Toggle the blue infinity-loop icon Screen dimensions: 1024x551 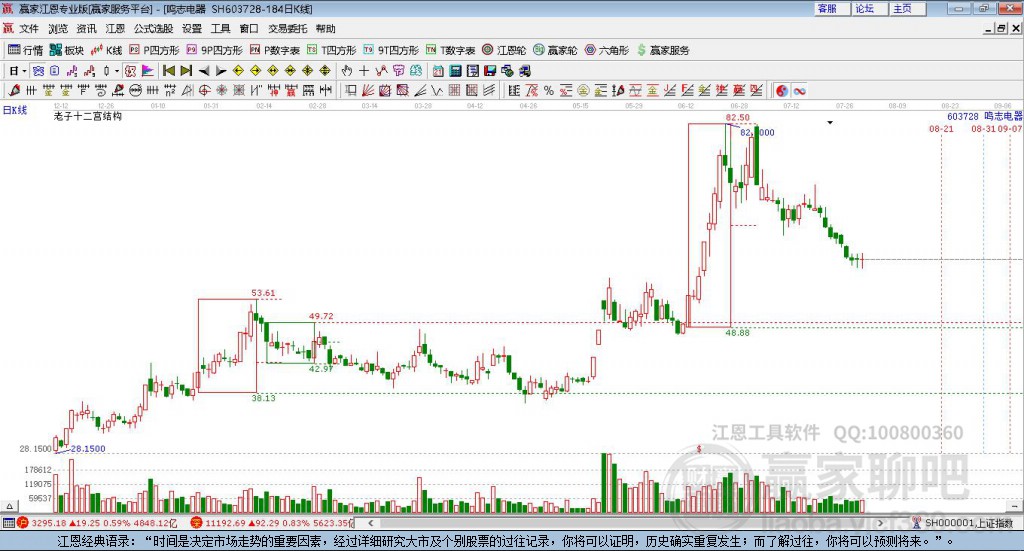799,91
